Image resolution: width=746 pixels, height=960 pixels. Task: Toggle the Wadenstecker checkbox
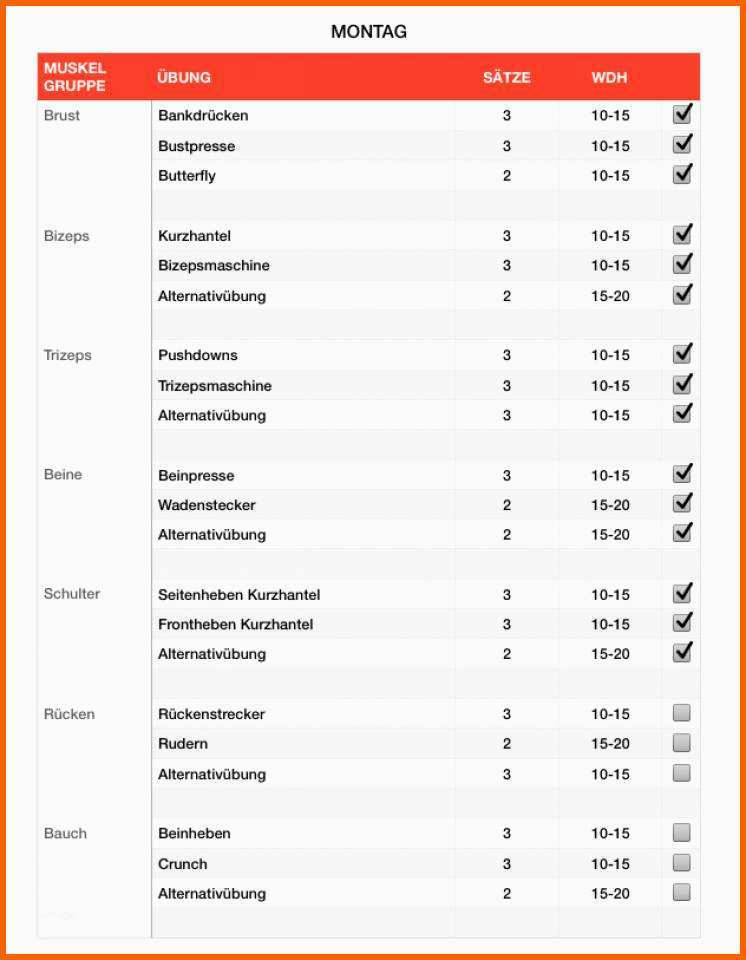682,504
